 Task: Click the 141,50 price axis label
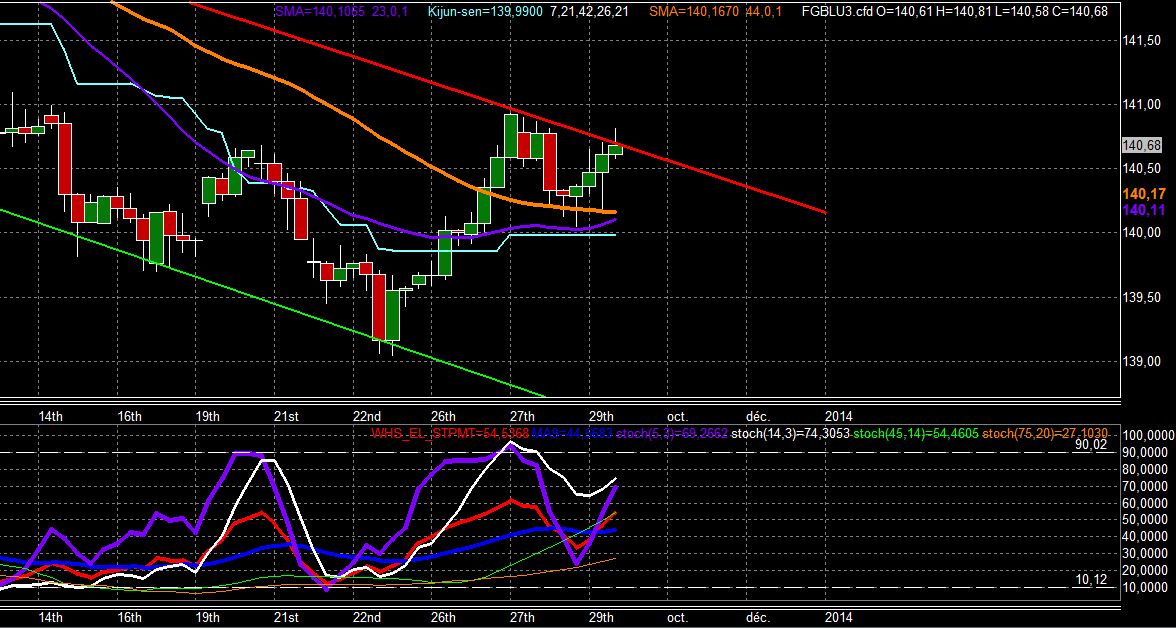1140,41
